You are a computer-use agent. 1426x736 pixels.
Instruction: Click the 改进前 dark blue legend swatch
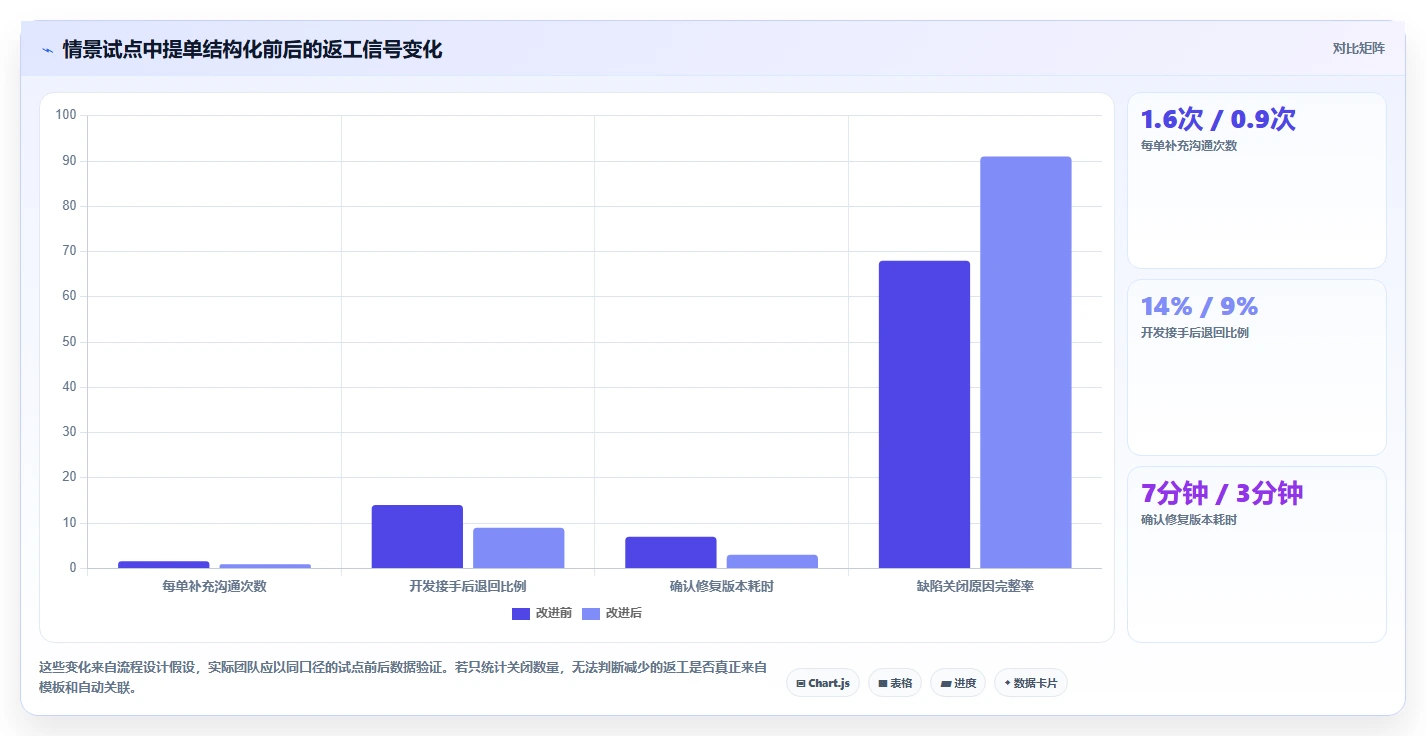point(521,613)
